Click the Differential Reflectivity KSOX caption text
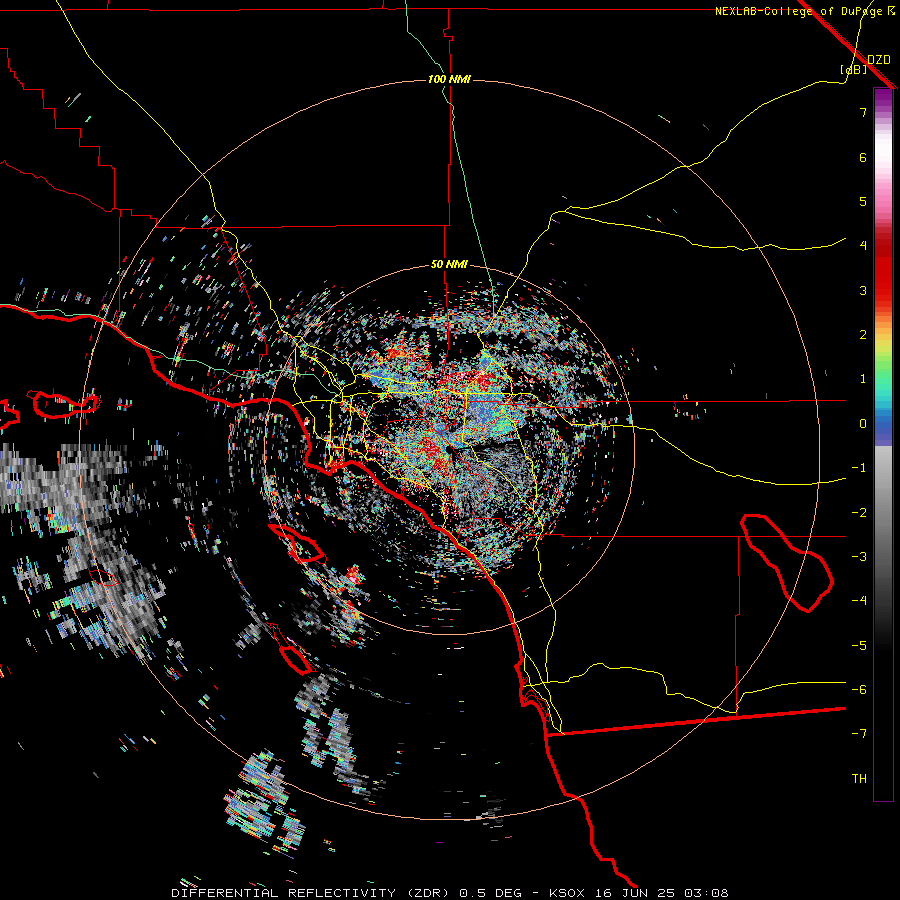Image resolution: width=900 pixels, height=900 pixels. pyautogui.click(x=450, y=893)
